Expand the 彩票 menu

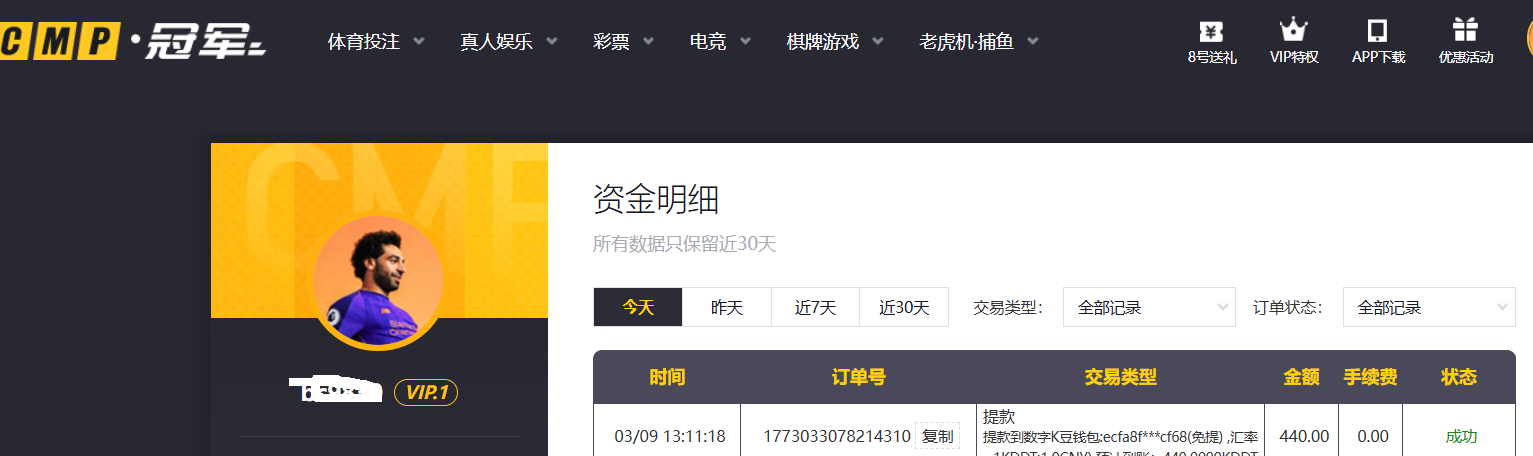pyautogui.click(x=611, y=42)
